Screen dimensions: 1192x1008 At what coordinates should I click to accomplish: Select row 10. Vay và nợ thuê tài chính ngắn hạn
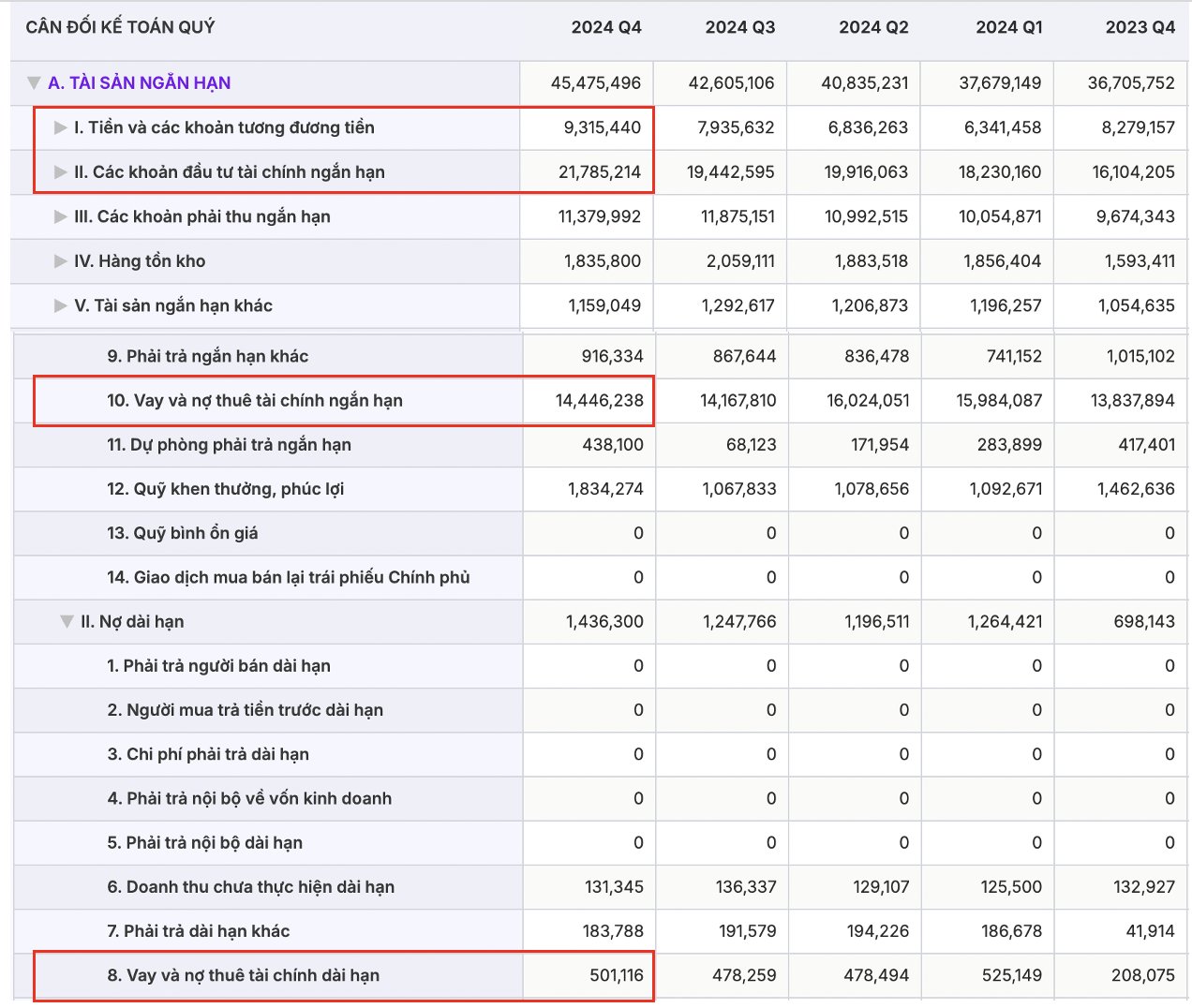coord(254,401)
